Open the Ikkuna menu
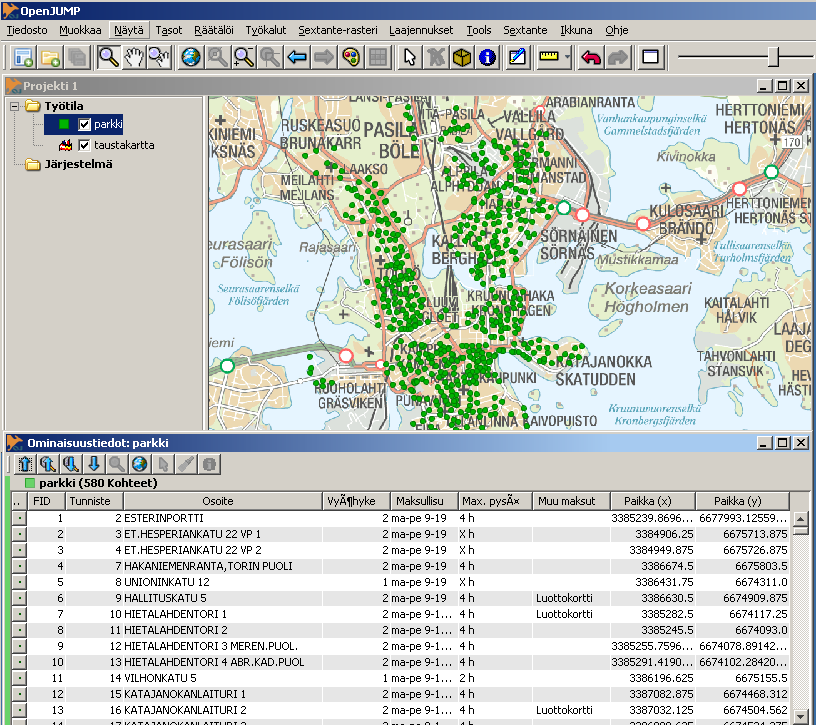Viewport: 816px width, 725px height. (576, 30)
